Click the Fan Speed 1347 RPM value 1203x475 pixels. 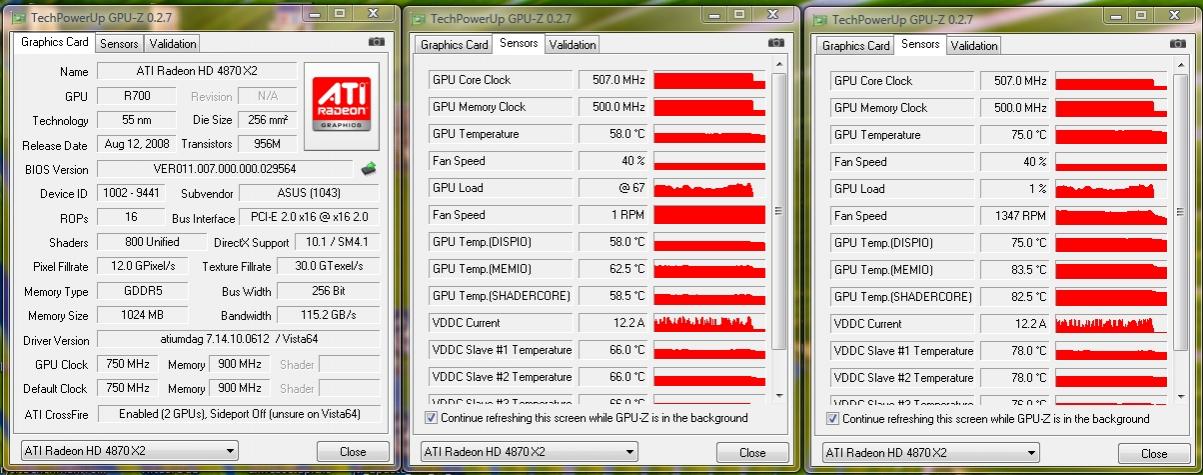point(1015,216)
